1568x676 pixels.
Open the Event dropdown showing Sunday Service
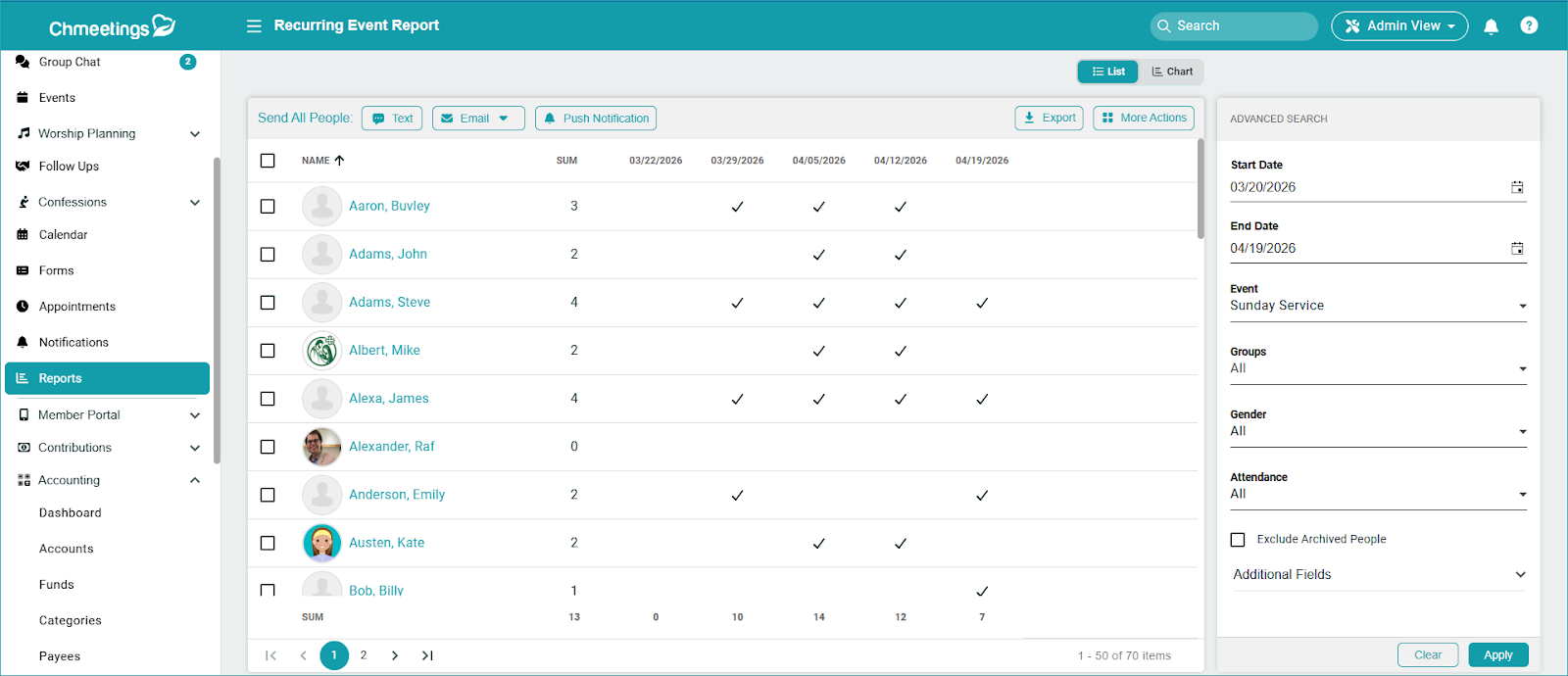coord(1377,306)
